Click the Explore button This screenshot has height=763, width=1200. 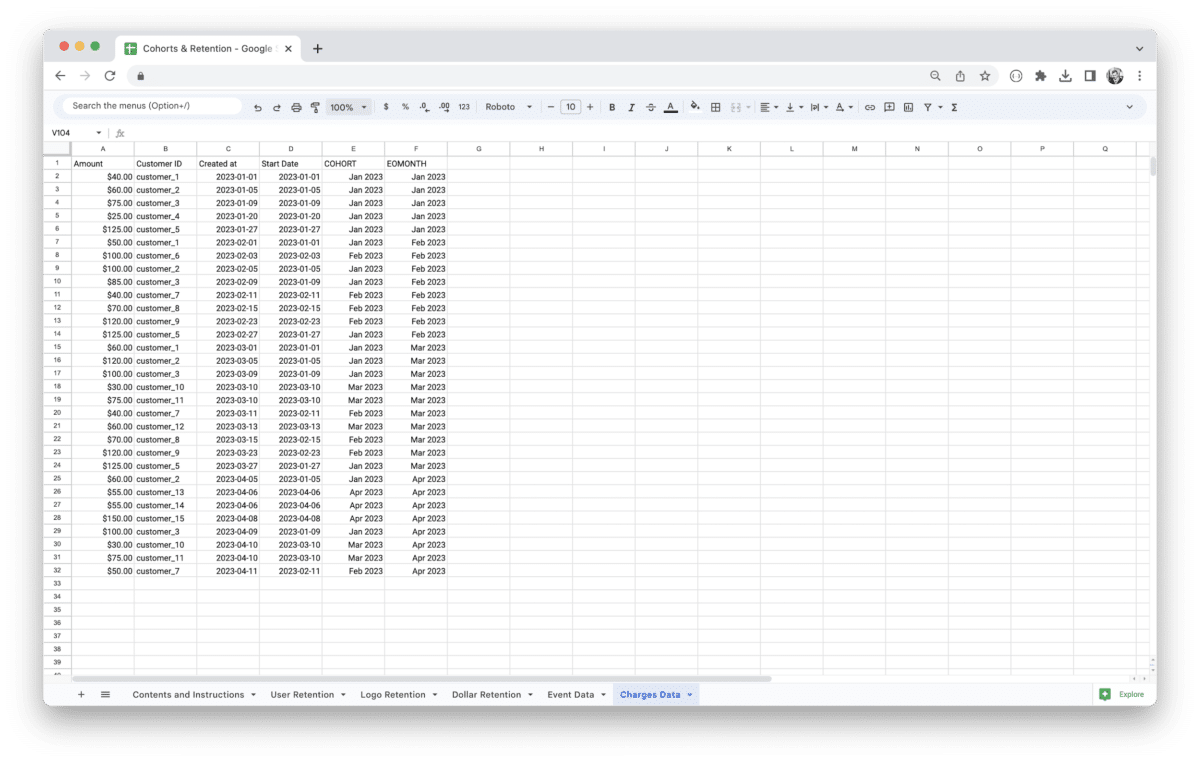click(x=1122, y=694)
